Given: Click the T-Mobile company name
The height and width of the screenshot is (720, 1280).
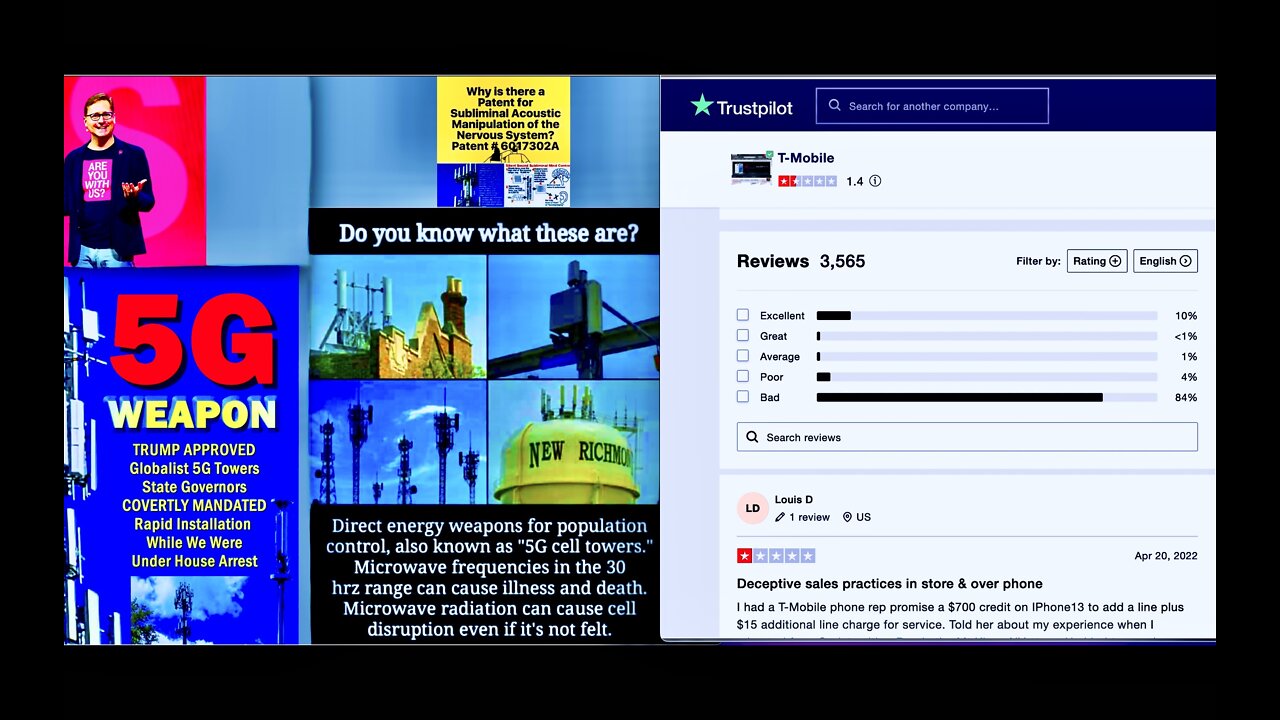Looking at the screenshot, I should [x=806, y=158].
